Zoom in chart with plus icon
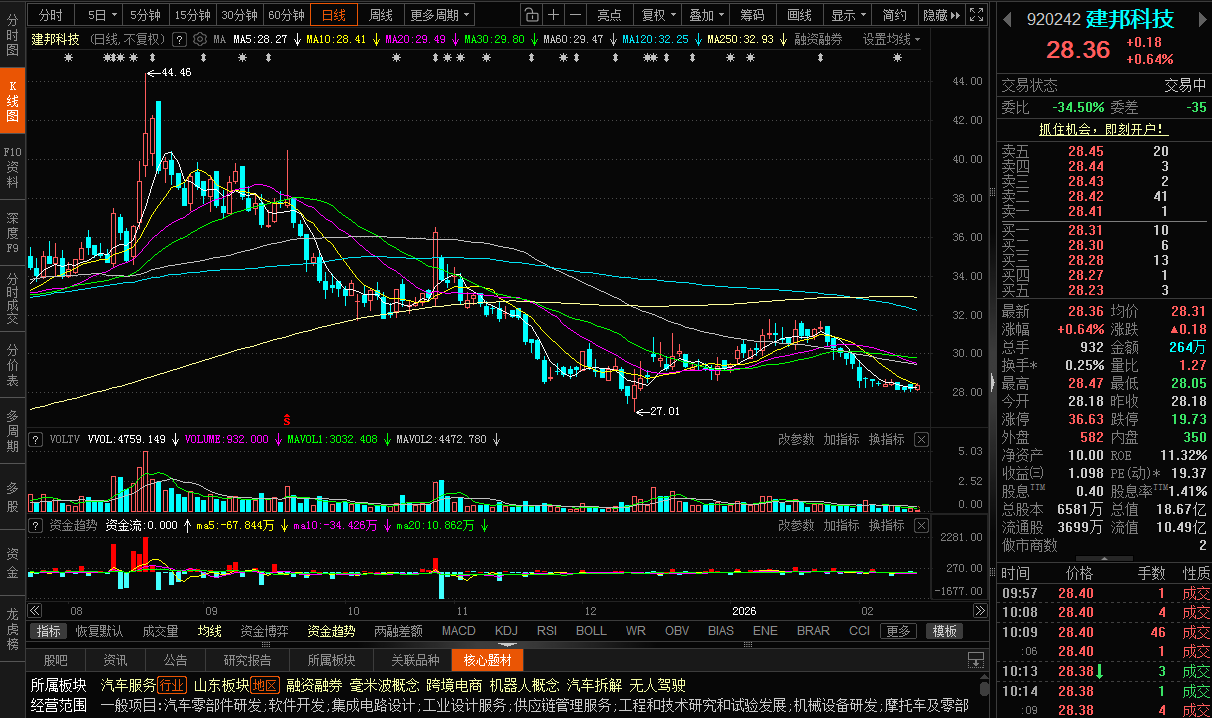Screen dimensions: 1212x718 click(x=554, y=15)
